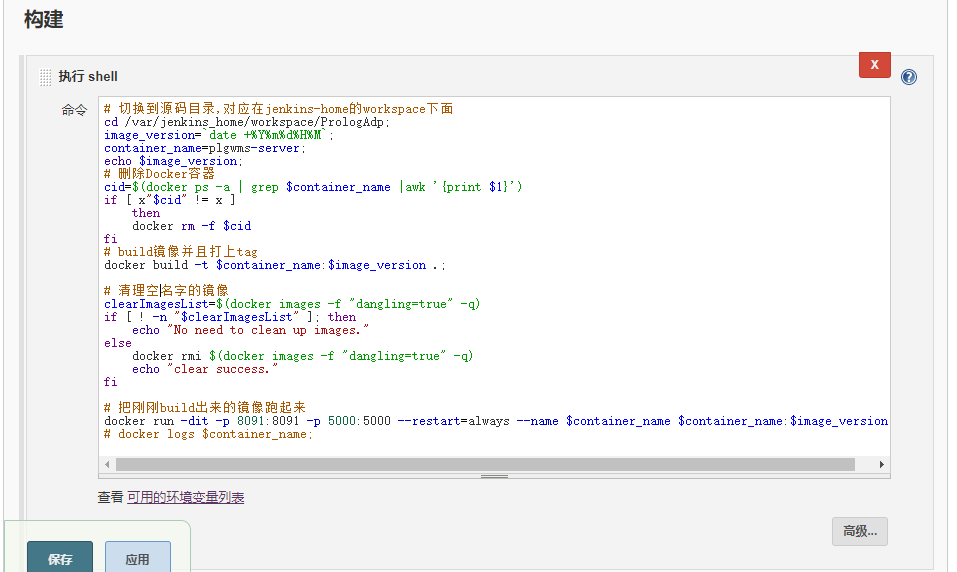Click the 'docker rm -f $cid' line
Viewport: 957px width, 572px height.
click(192, 226)
